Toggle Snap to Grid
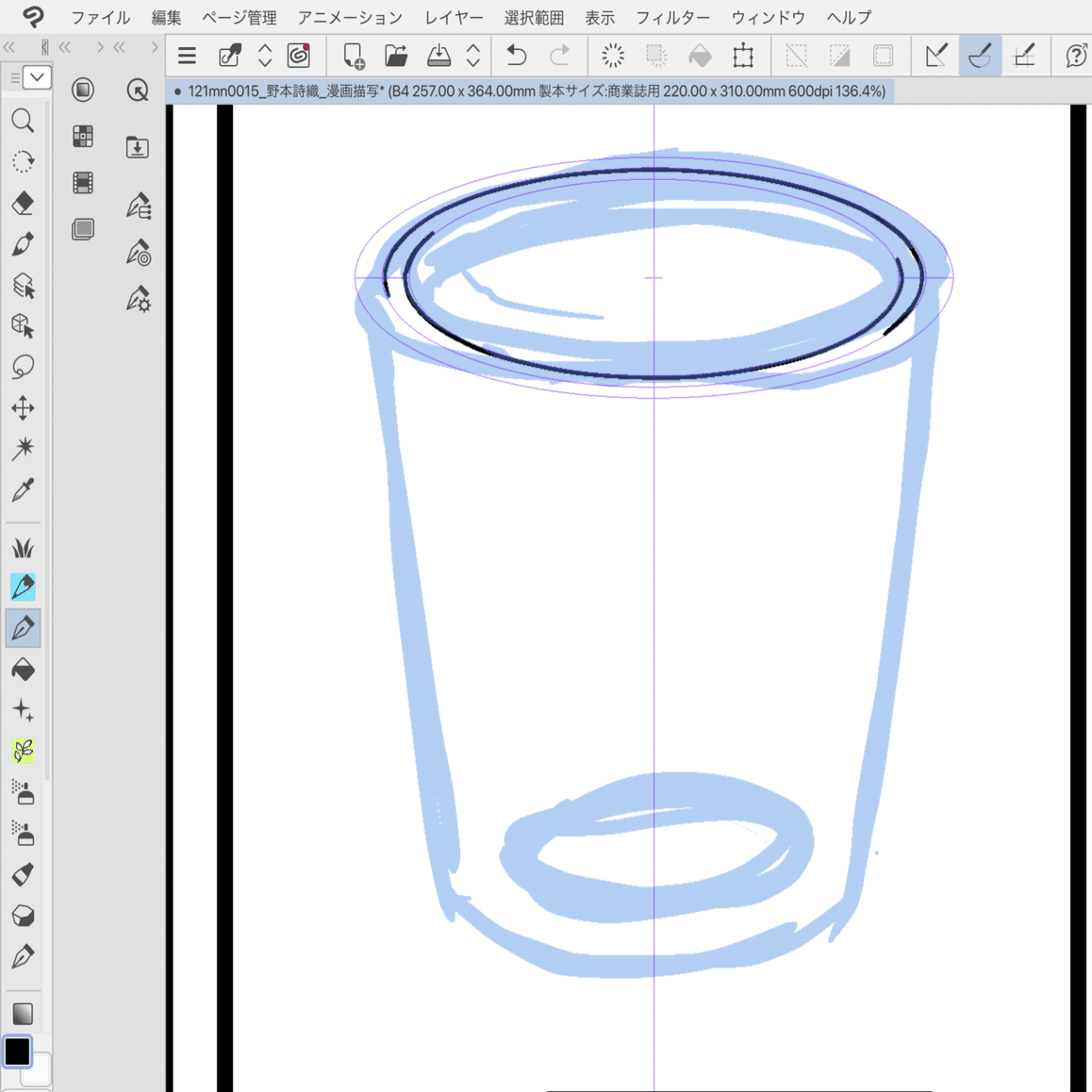This screenshot has width=1092, height=1092. (x=1024, y=55)
